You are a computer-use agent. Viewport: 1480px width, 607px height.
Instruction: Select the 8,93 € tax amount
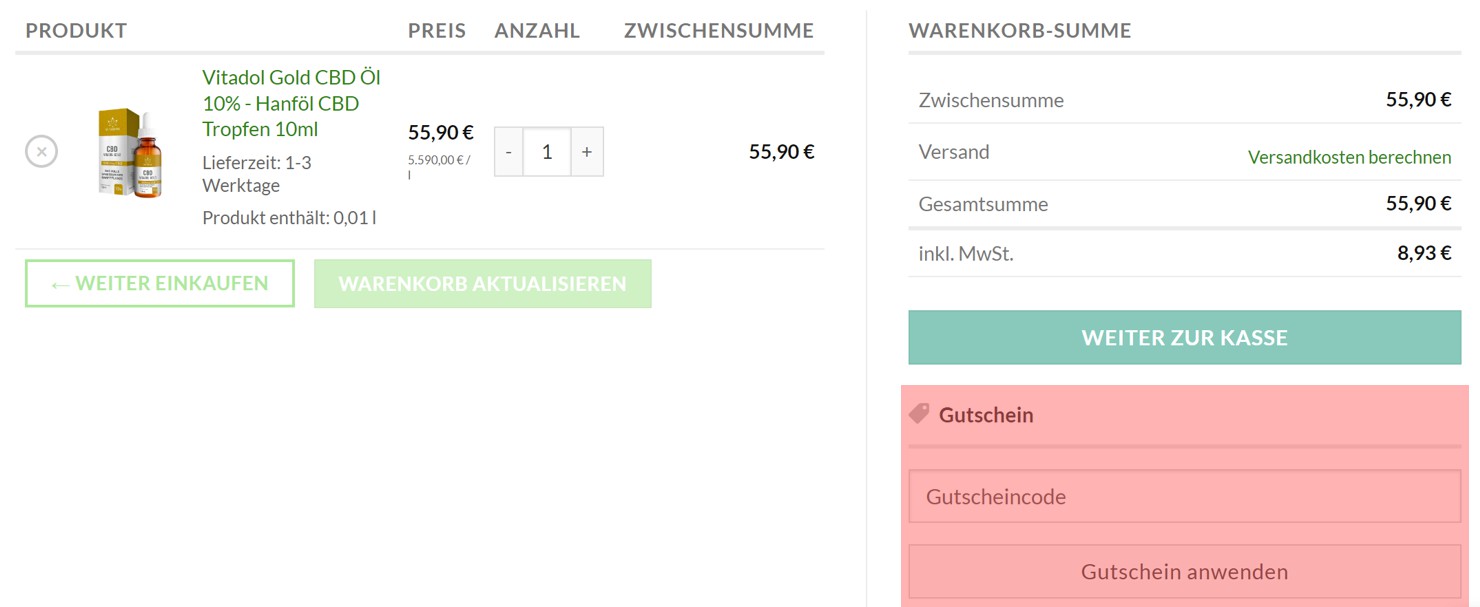point(1424,253)
